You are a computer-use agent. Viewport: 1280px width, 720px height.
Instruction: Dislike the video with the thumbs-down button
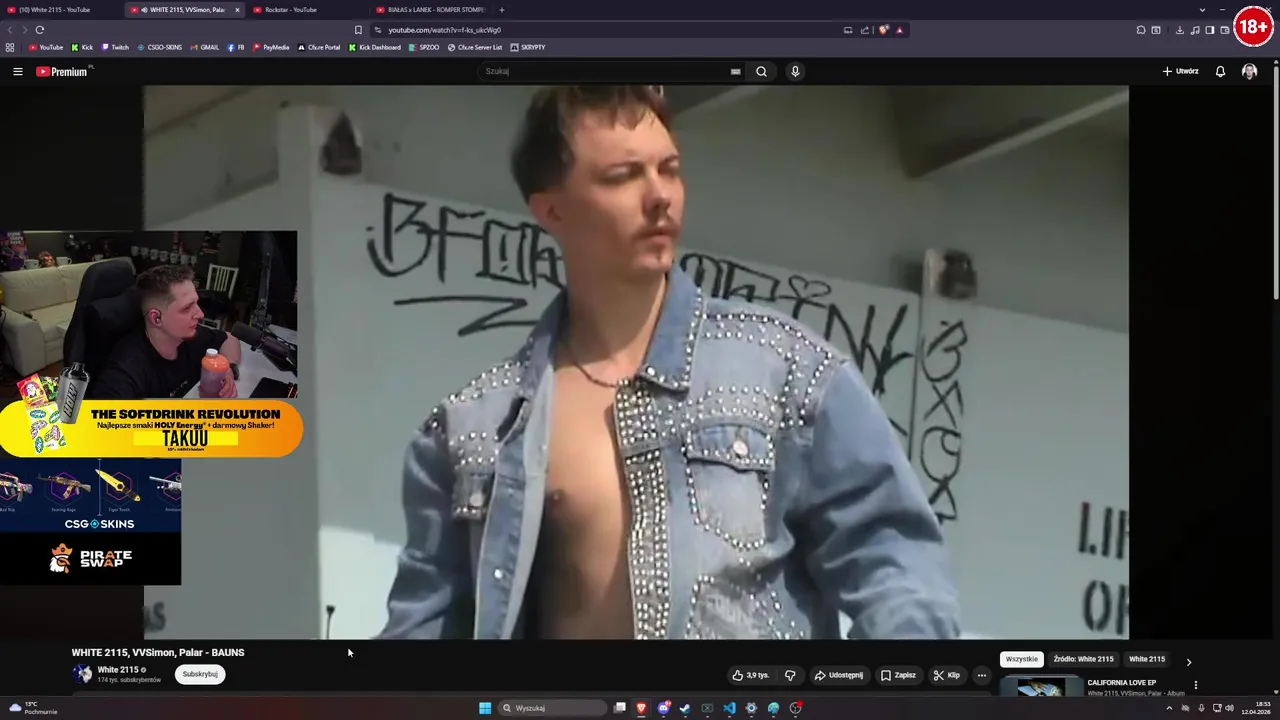coord(790,675)
